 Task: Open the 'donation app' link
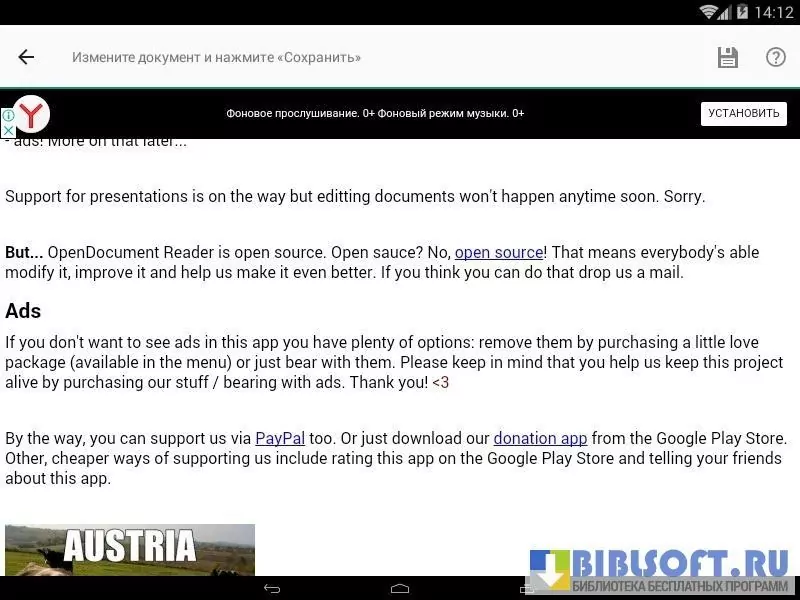[x=540, y=438]
